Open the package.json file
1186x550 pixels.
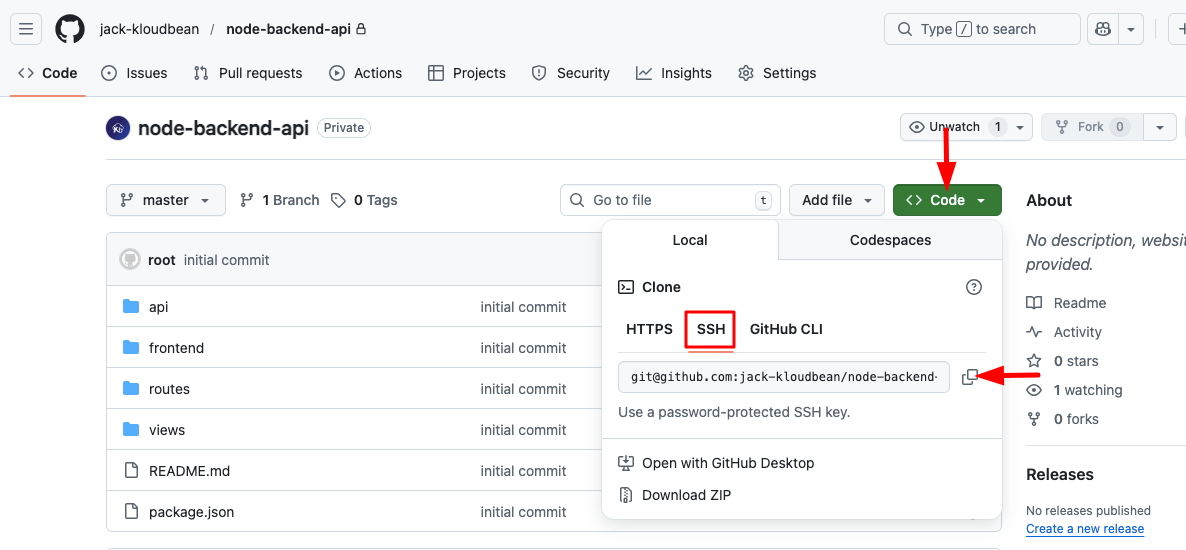pos(191,511)
